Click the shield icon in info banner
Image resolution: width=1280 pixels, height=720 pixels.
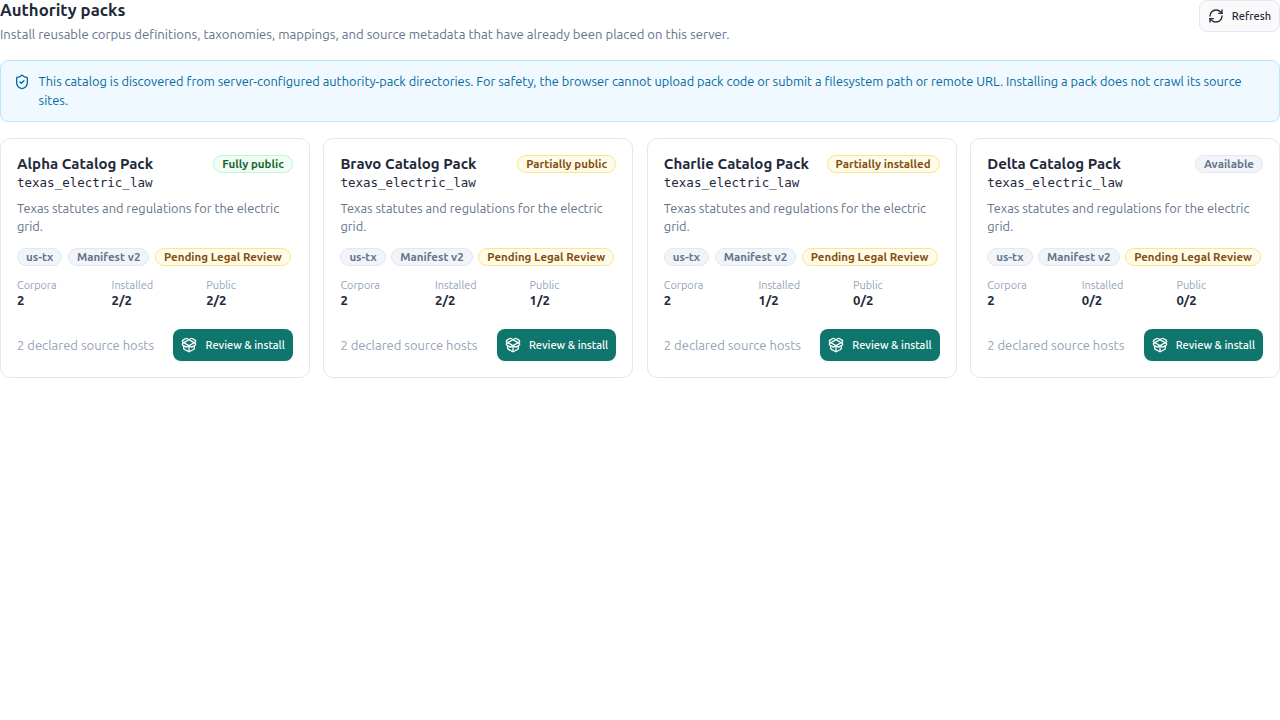click(x=22, y=82)
